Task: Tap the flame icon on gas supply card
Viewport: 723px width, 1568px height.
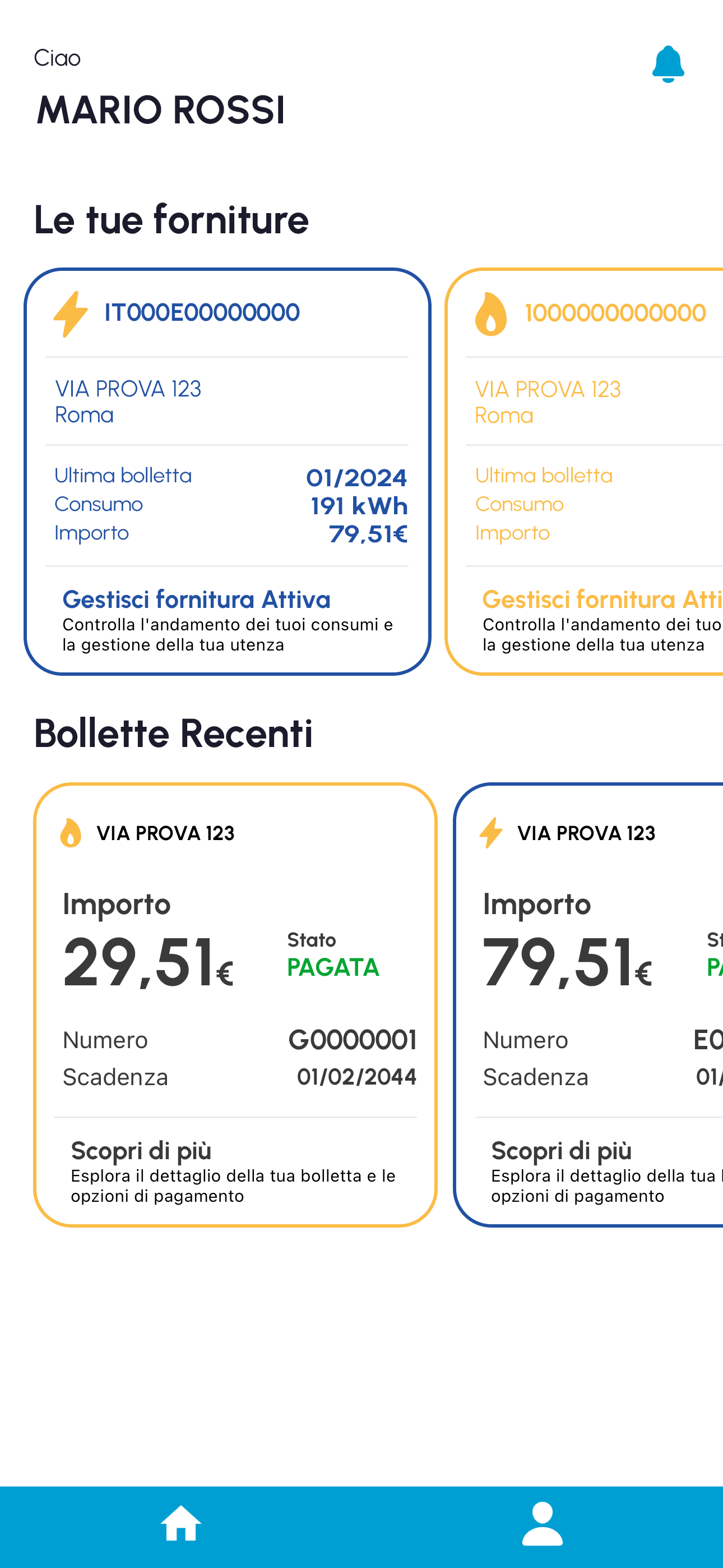Action: (490, 314)
